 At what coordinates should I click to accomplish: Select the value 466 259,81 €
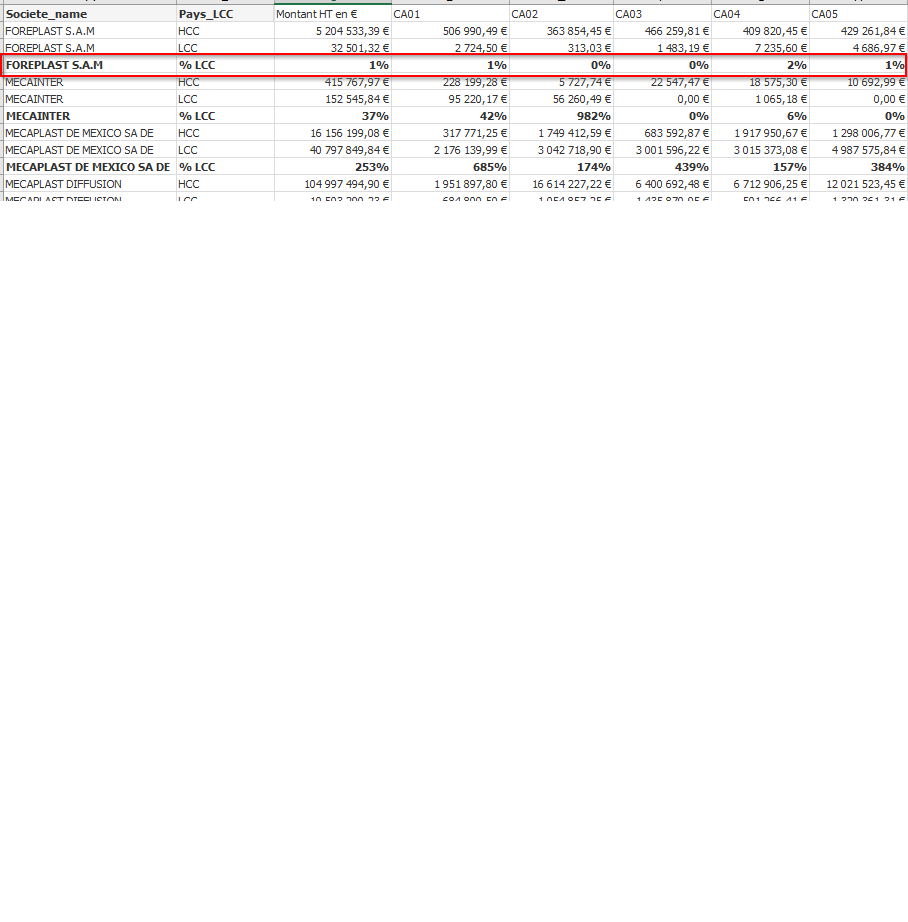pyautogui.click(x=663, y=31)
